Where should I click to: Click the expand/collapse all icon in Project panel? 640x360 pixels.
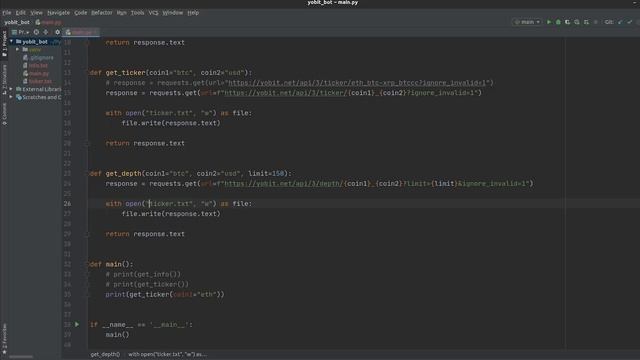(x=46, y=32)
